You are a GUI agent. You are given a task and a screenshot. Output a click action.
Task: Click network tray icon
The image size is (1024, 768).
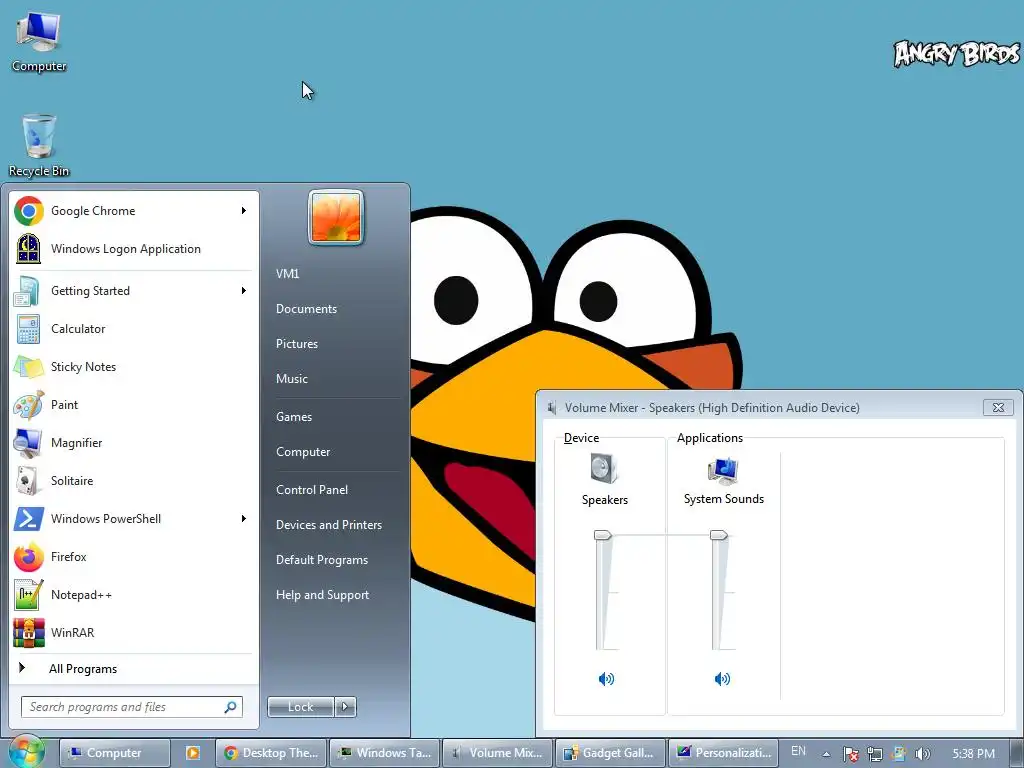tap(874, 754)
